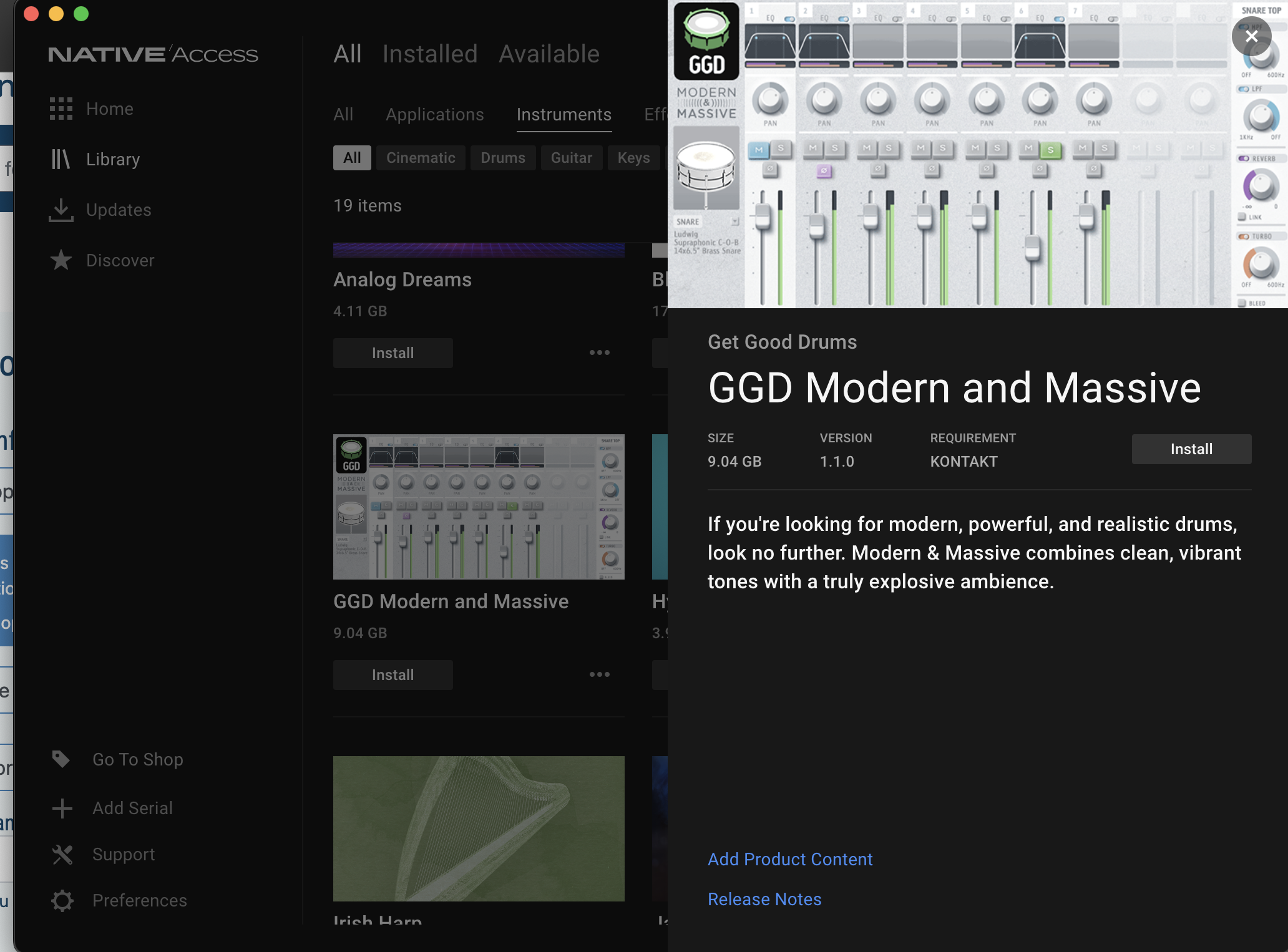Select the Drums filter chip
Screen dimensions: 1288x952
click(x=502, y=158)
